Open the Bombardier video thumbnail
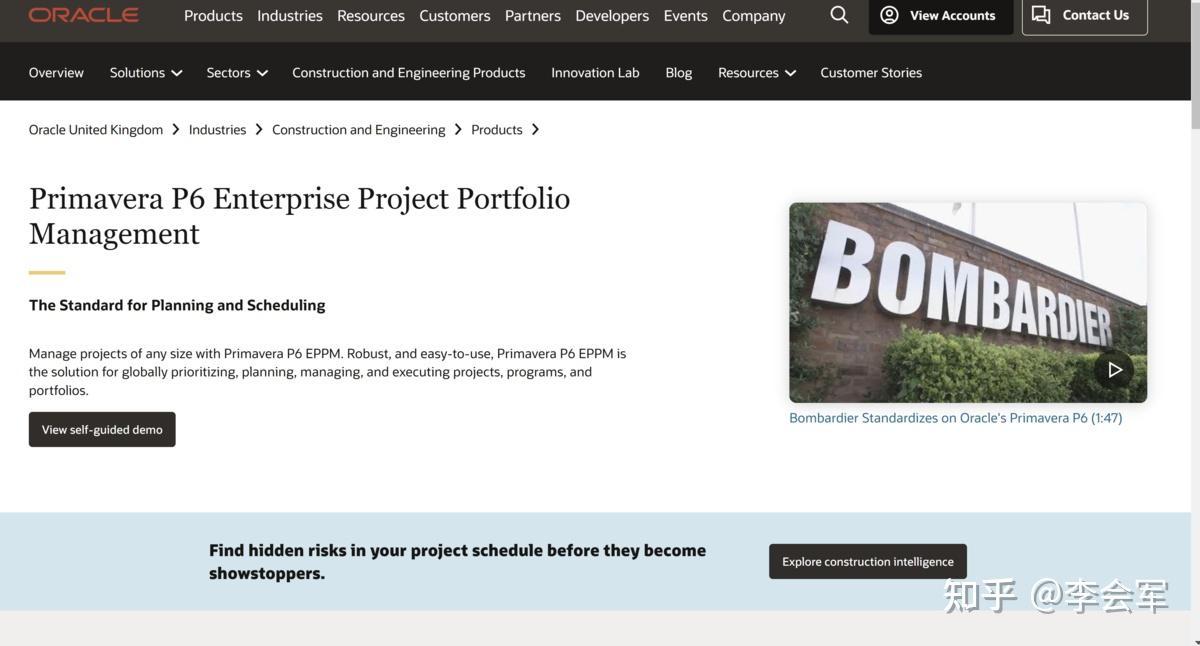Screen dimensions: 1200x646 coord(968,302)
